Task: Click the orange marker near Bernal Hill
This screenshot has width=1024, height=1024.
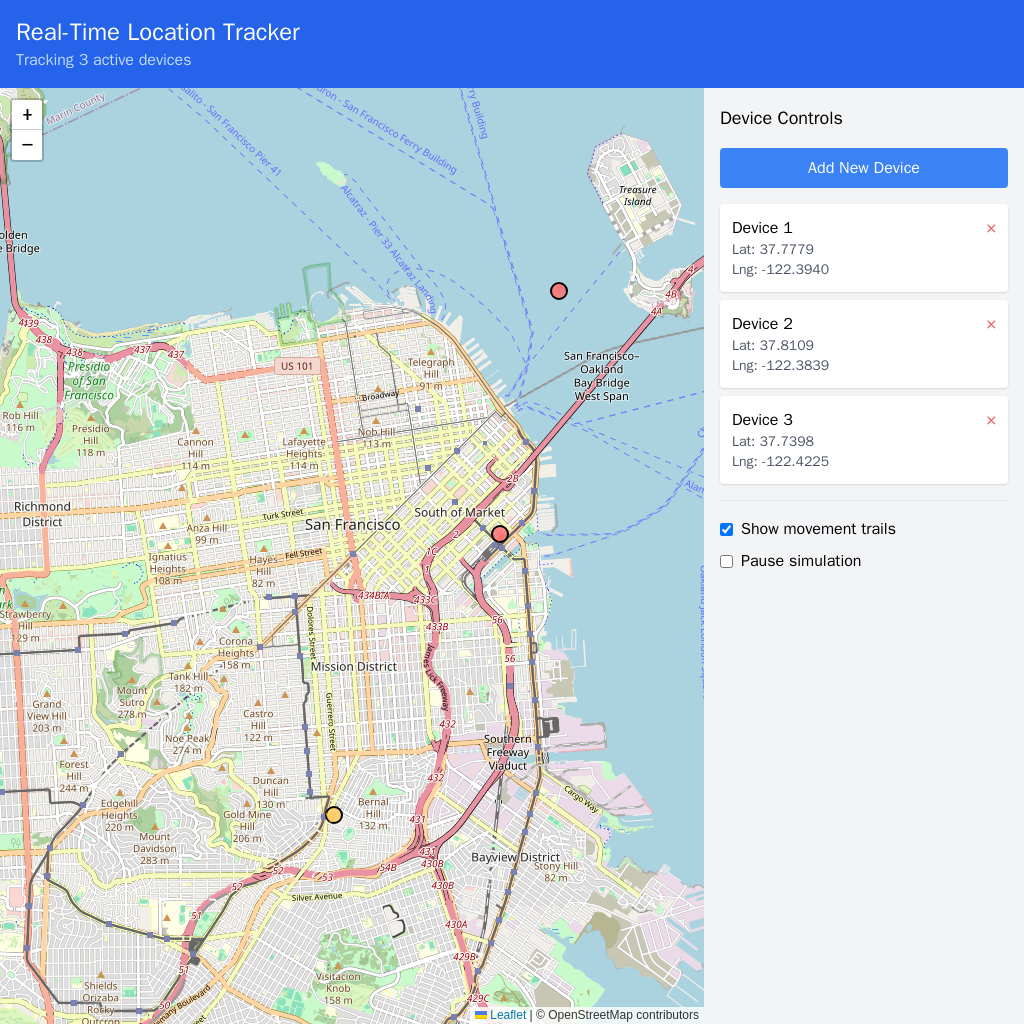Action: [x=334, y=815]
